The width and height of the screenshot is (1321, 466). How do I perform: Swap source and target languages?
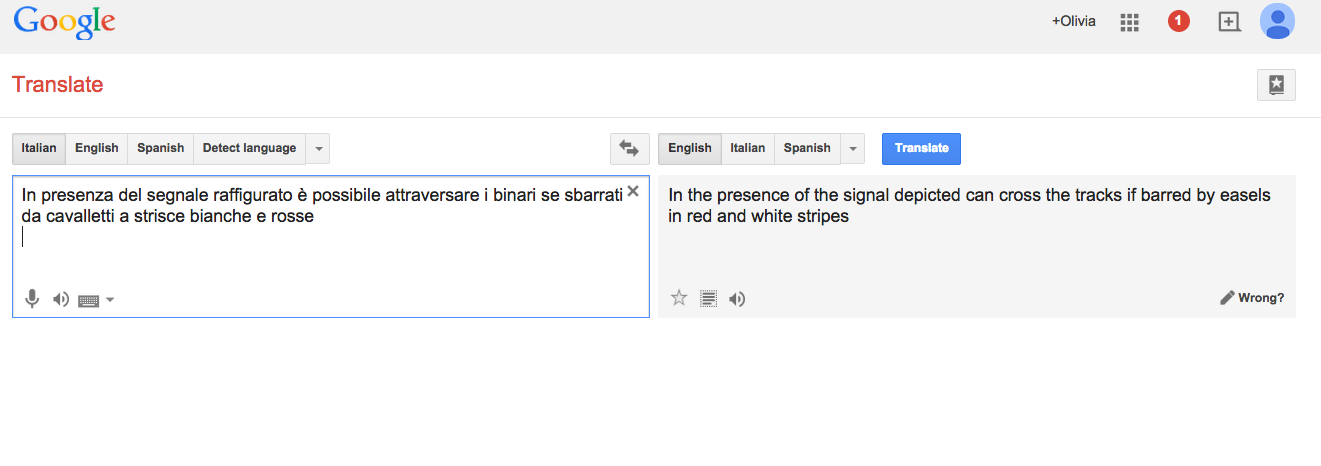[629, 148]
